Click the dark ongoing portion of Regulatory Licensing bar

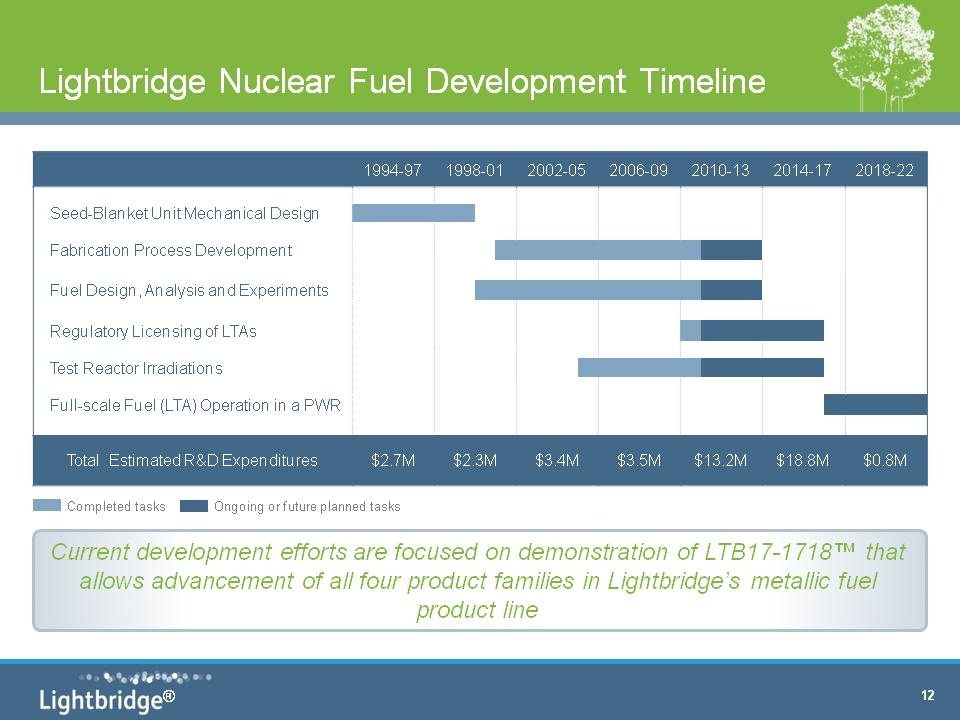(762, 330)
